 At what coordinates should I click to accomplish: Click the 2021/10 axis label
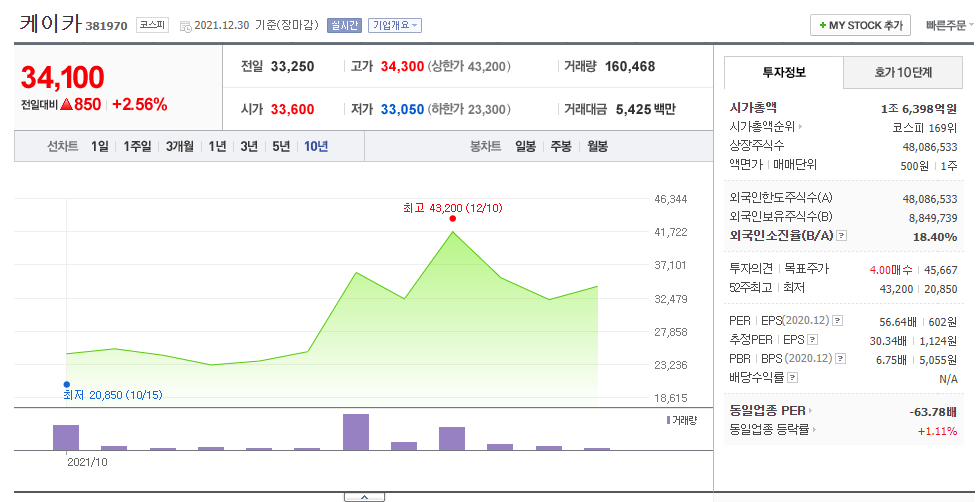coord(87,463)
